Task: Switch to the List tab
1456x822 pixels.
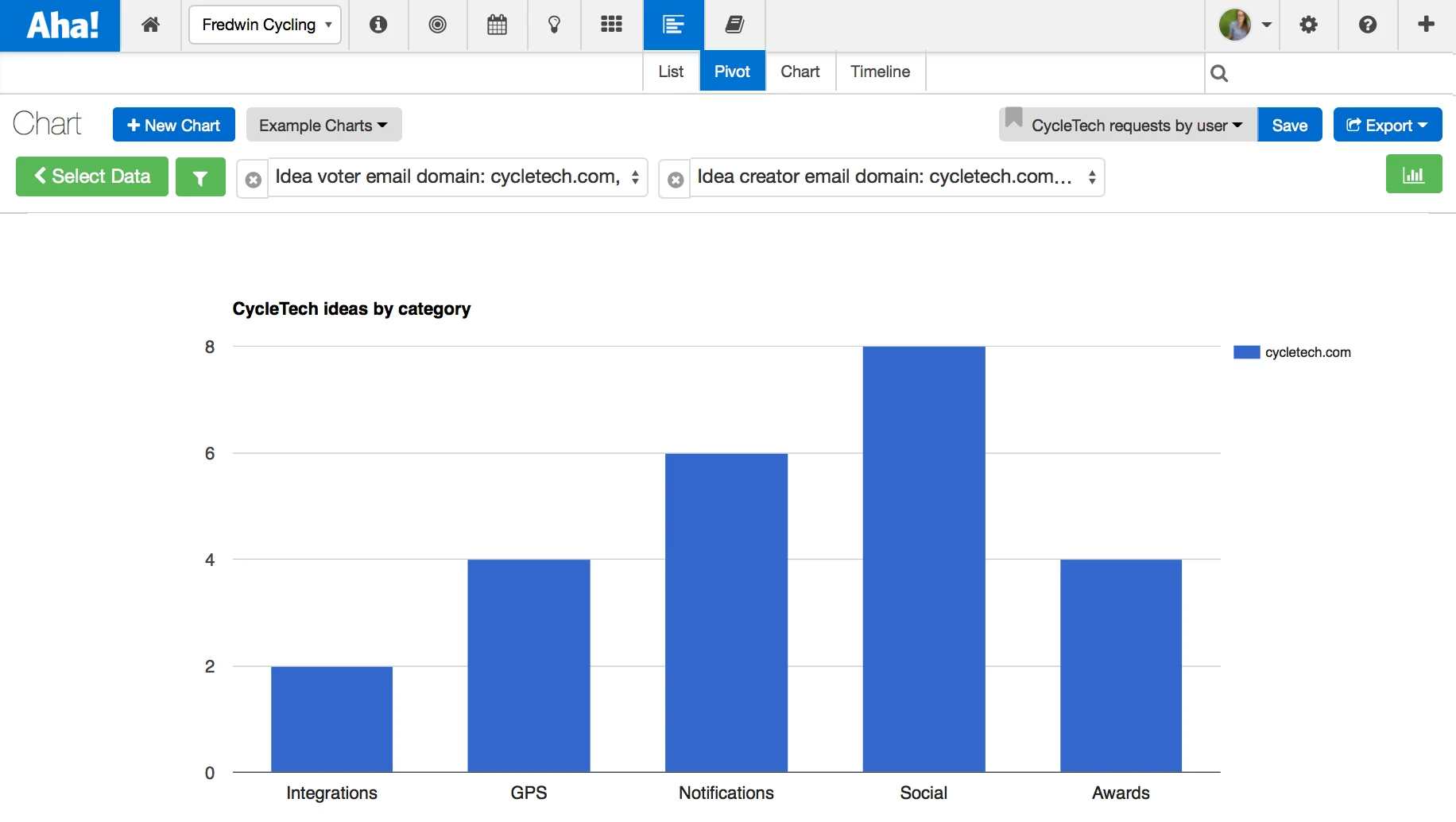Action: click(x=671, y=72)
